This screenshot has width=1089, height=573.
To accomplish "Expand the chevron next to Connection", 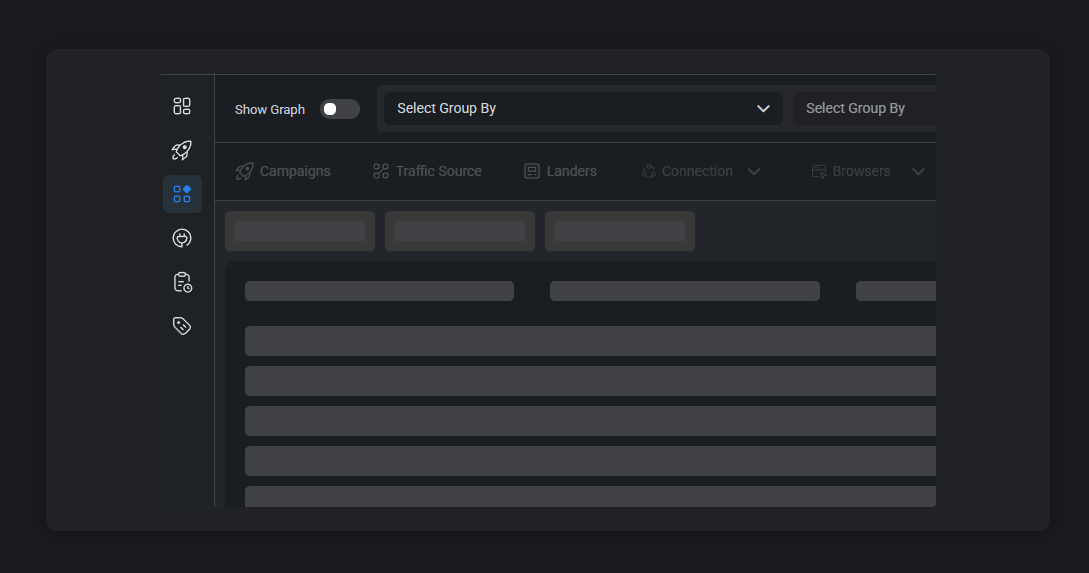I will pyautogui.click(x=754, y=171).
